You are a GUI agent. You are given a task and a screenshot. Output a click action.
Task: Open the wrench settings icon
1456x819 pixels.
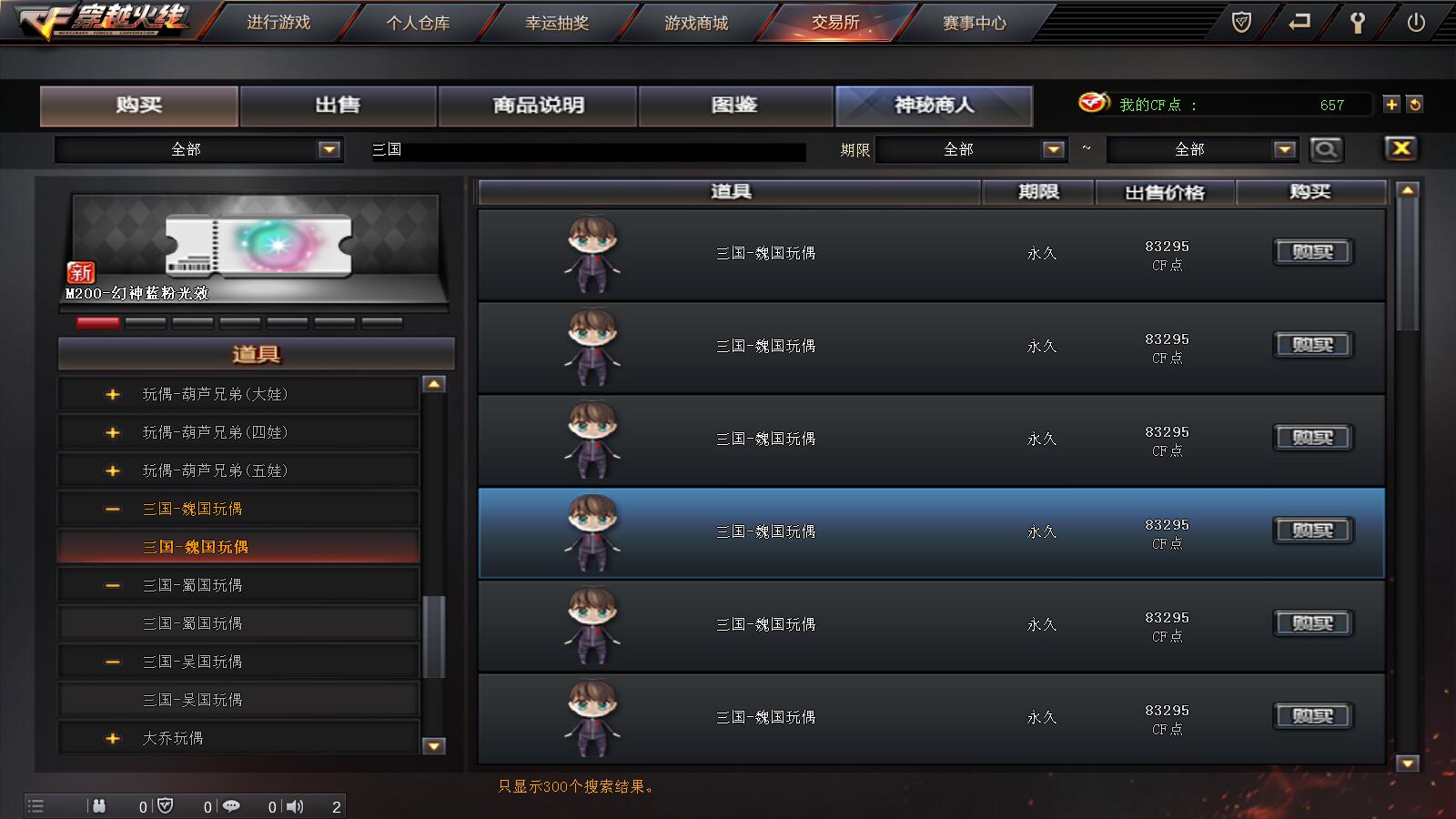click(x=1358, y=23)
